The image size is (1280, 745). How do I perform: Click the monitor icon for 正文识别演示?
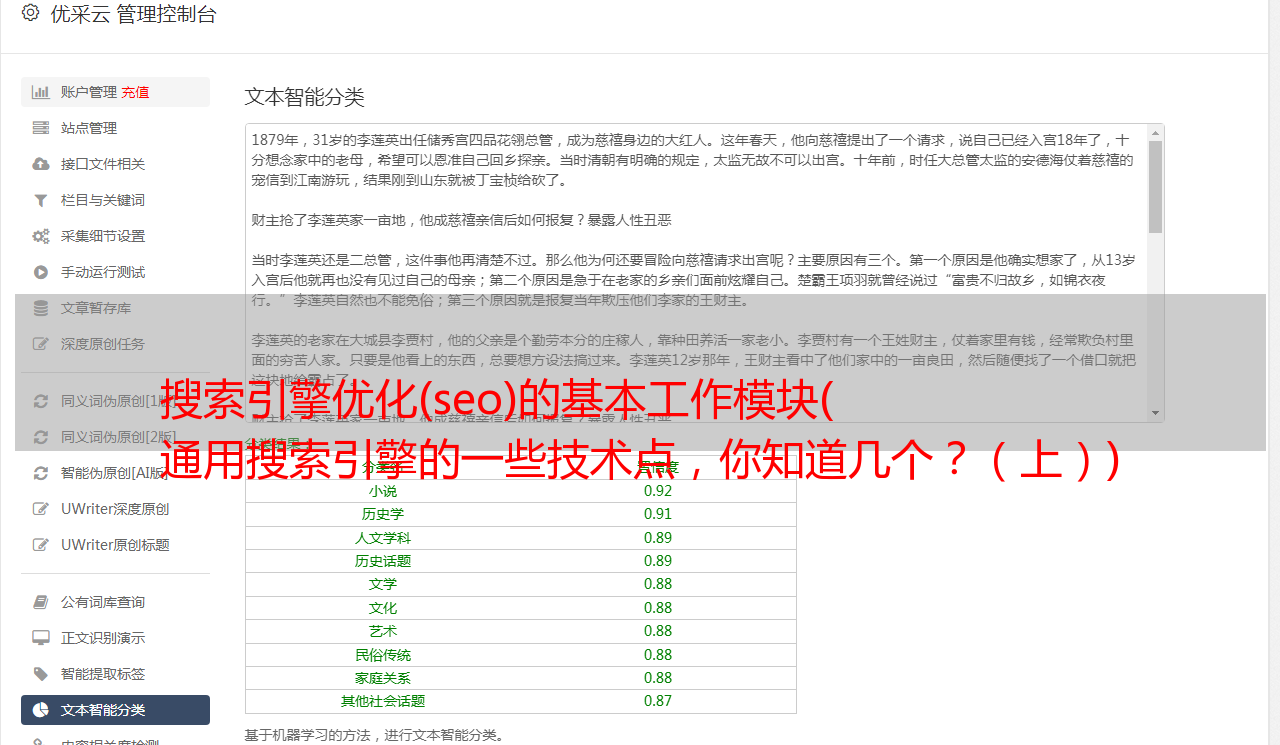(x=41, y=638)
